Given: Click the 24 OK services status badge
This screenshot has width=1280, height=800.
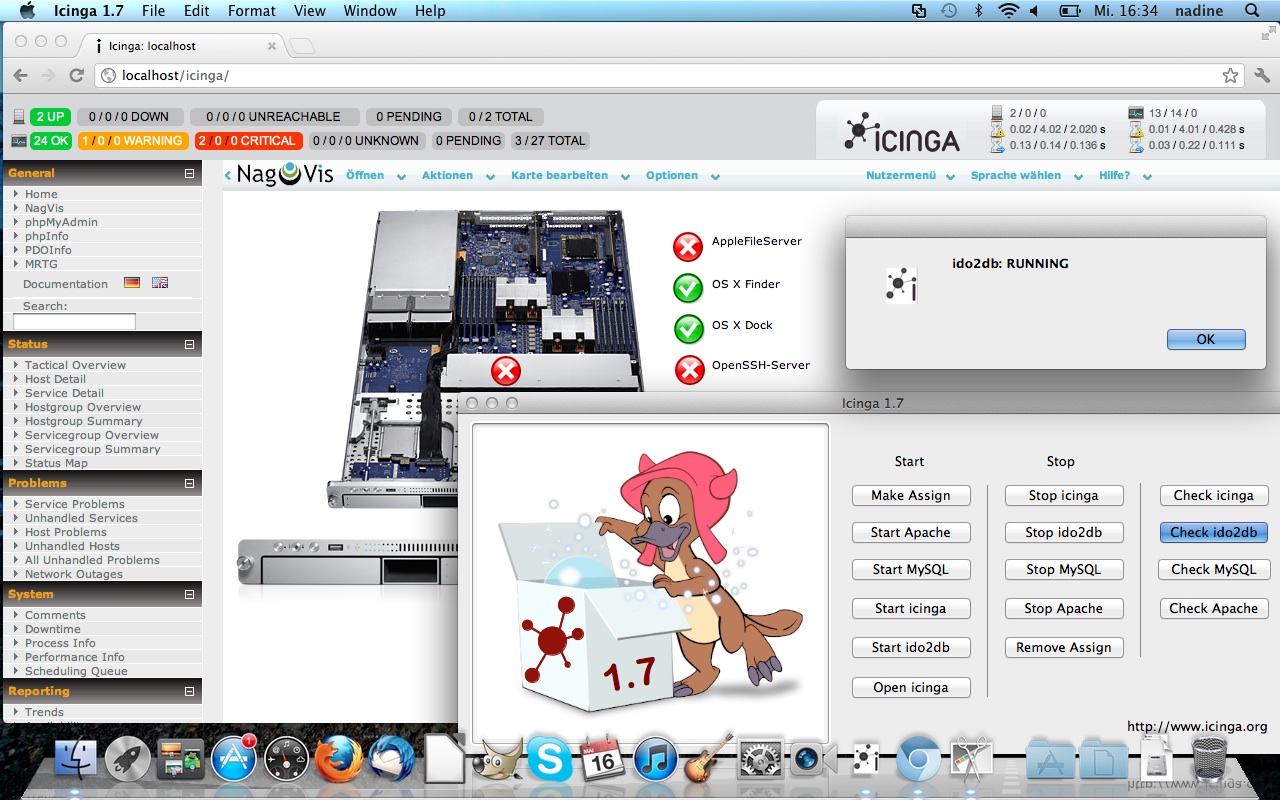Looking at the screenshot, I should point(51,140).
